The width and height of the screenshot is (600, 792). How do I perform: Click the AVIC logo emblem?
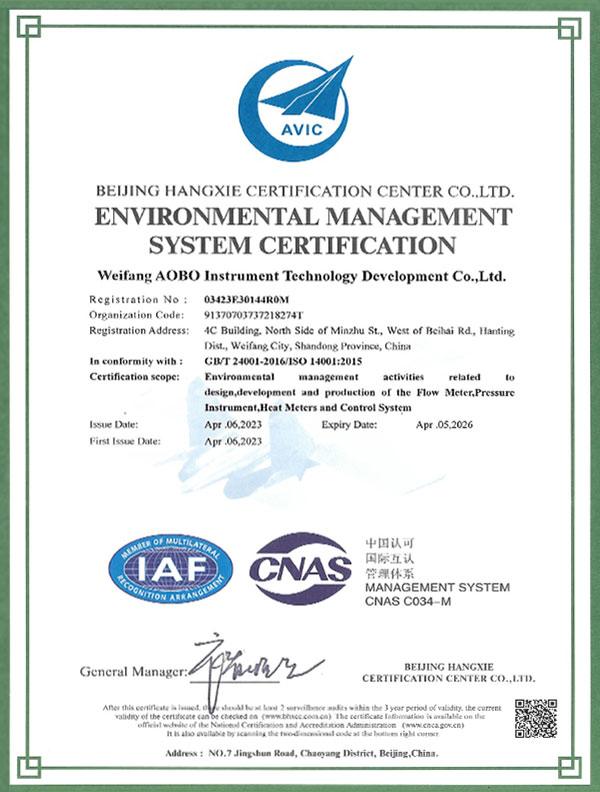296,109
